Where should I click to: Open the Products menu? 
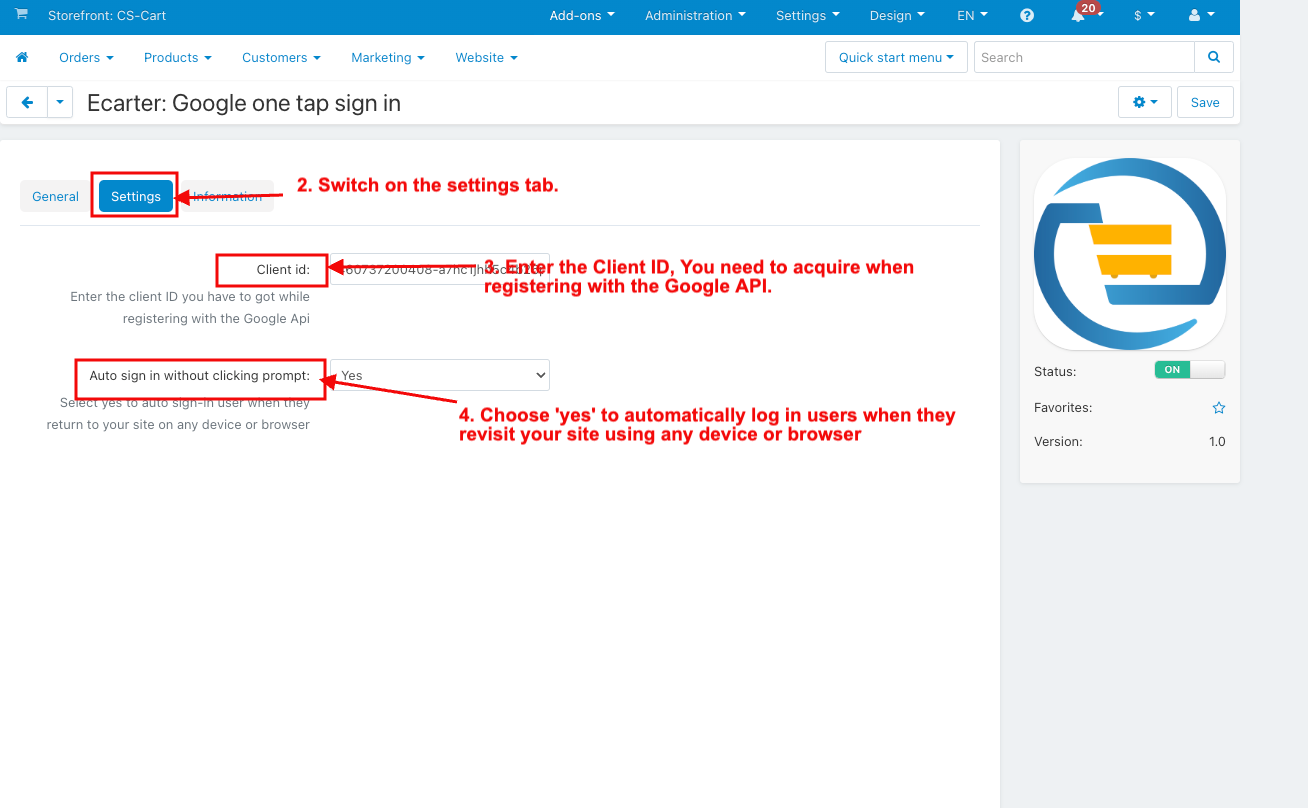pos(178,57)
